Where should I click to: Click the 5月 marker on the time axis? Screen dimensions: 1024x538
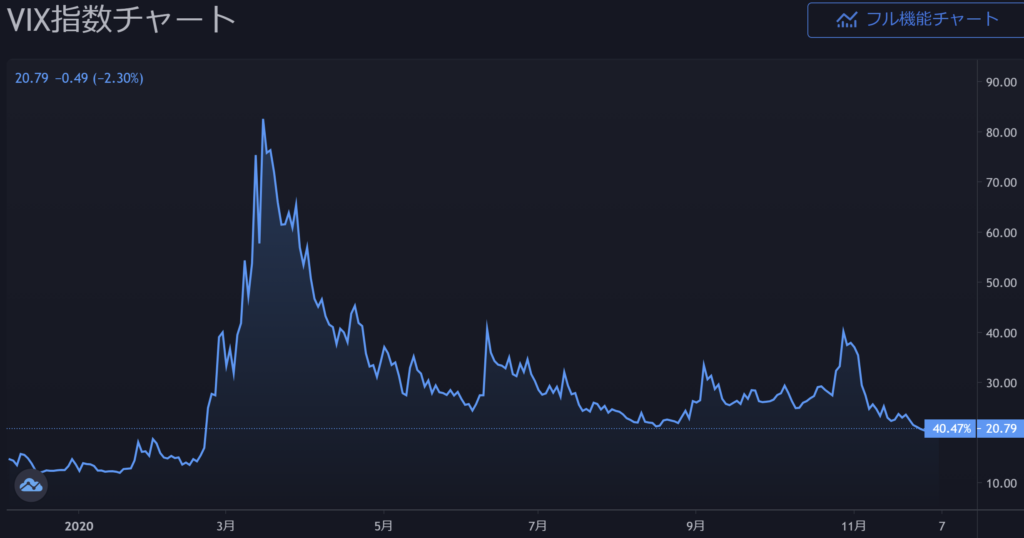[x=382, y=524]
